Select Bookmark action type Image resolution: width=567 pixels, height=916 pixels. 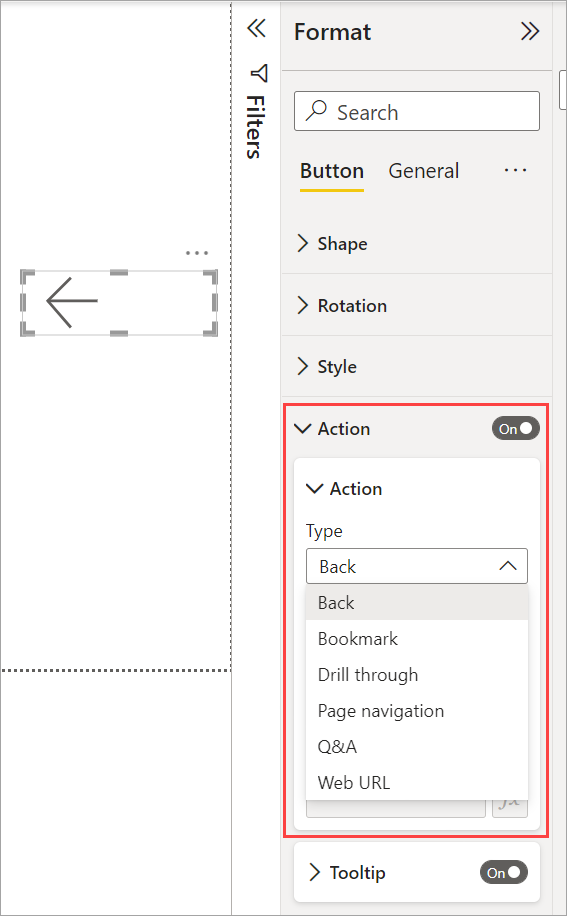[x=417, y=639]
